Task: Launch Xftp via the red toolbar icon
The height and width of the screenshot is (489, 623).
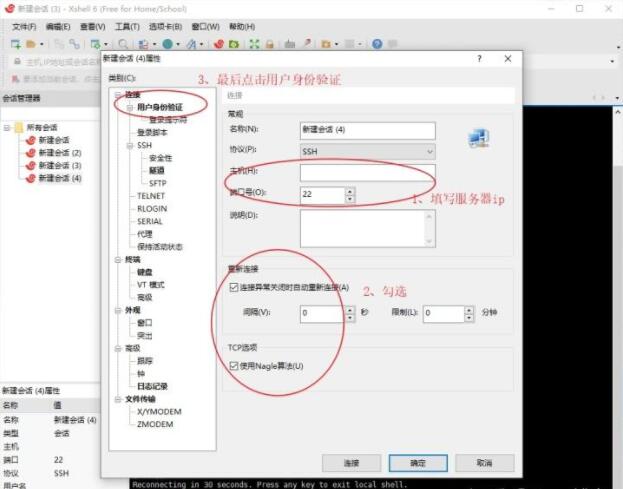Action: [219, 44]
